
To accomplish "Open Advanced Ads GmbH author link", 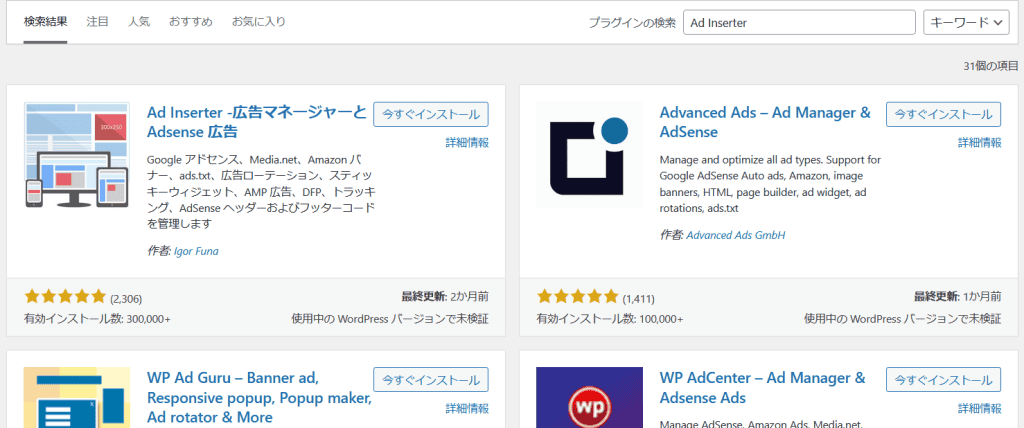I will tap(736, 235).
